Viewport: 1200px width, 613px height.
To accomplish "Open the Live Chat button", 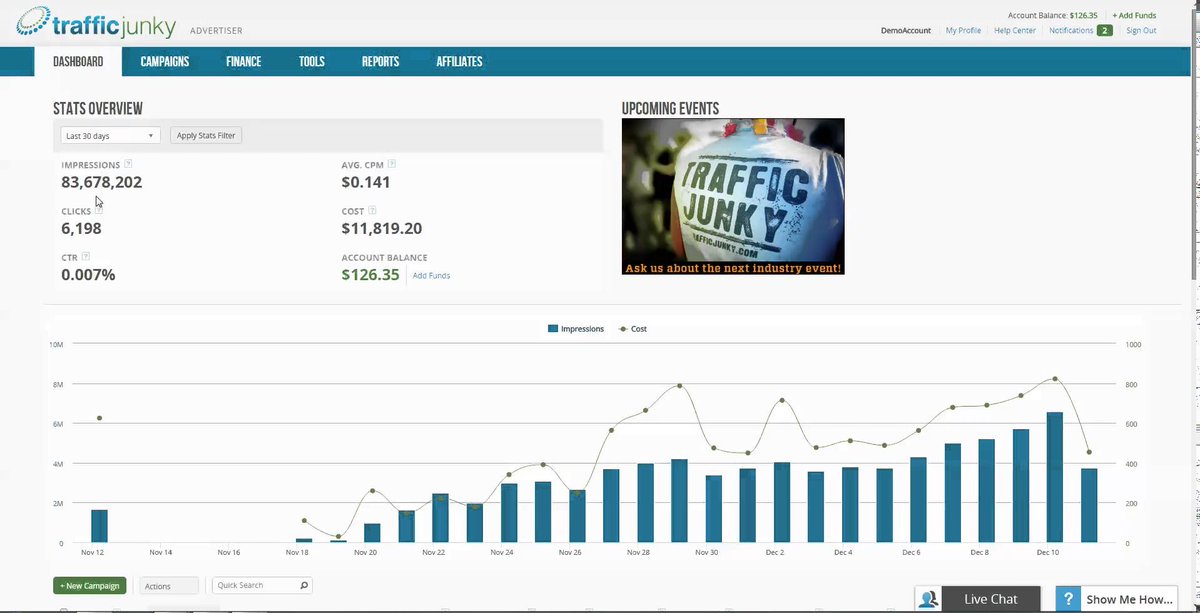I will 978,600.
